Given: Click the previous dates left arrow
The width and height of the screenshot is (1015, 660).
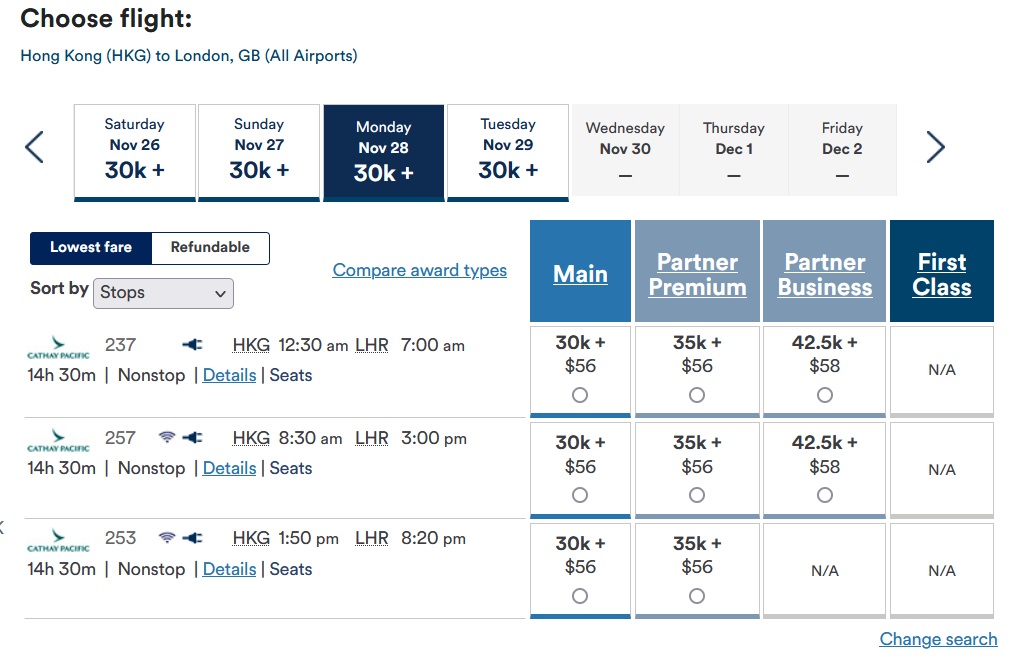Looking at the screenshot, I should click(34, 147).
